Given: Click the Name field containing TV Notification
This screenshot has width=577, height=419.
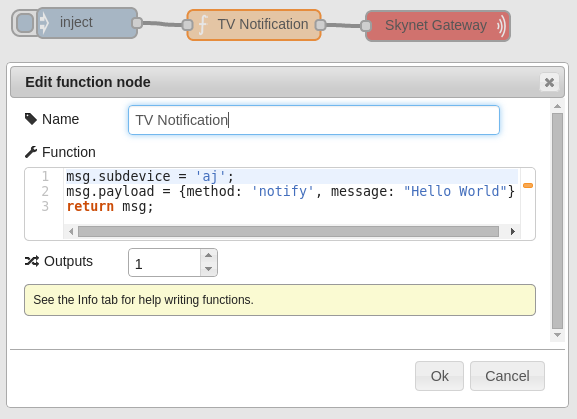Looking at the screenshot, I should 314,120.
